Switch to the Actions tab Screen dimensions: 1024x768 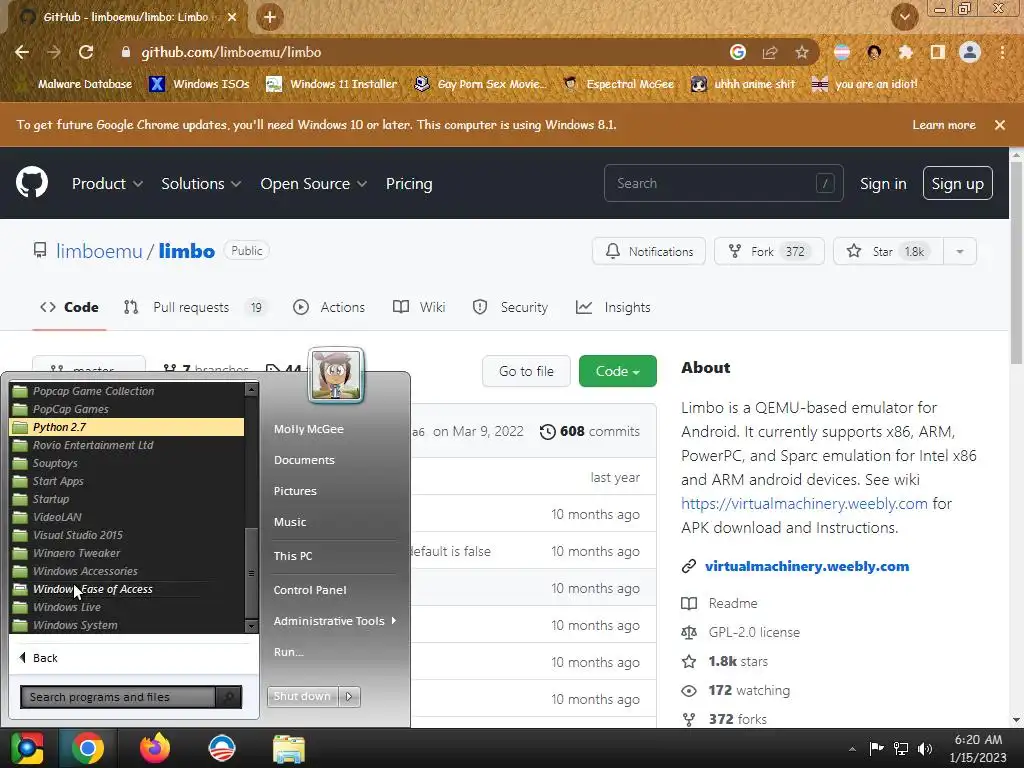point(329,307)
